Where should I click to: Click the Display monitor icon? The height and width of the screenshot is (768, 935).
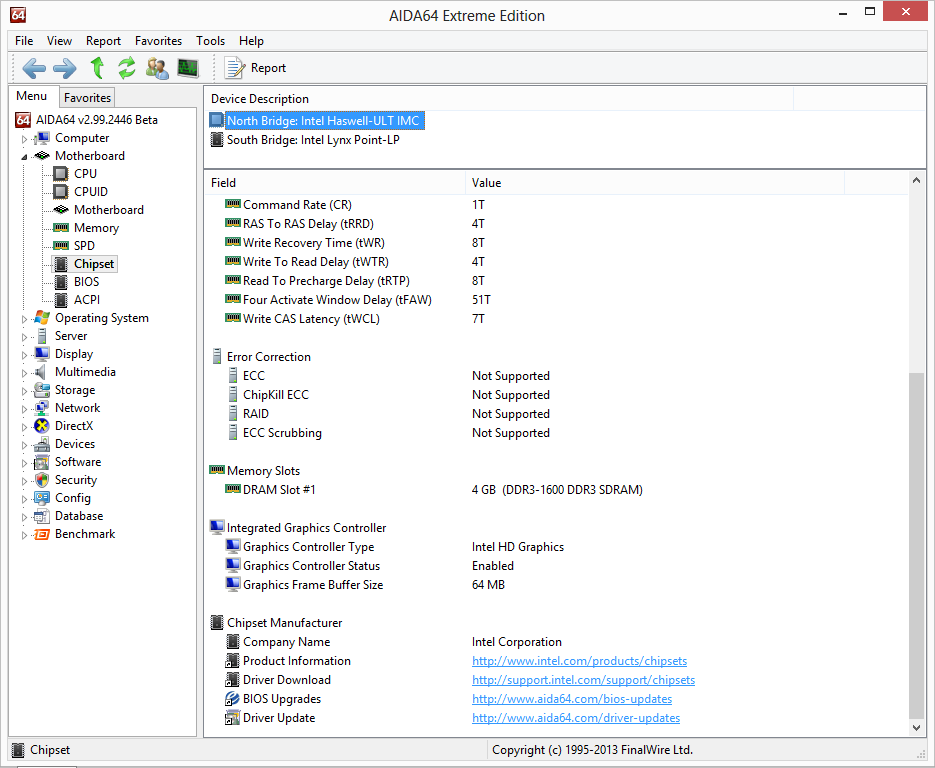[x=42, y=354]
